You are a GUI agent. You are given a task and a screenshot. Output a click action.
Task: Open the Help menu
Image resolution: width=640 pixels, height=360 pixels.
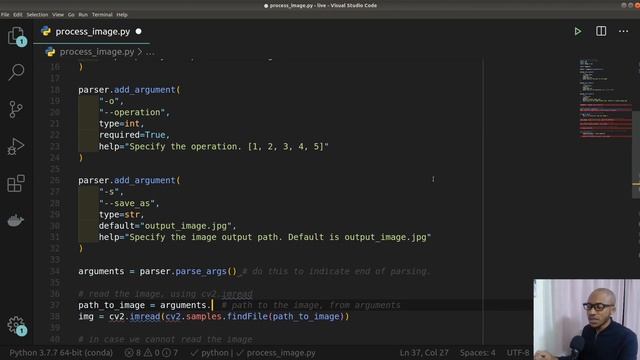coord(122,14)
